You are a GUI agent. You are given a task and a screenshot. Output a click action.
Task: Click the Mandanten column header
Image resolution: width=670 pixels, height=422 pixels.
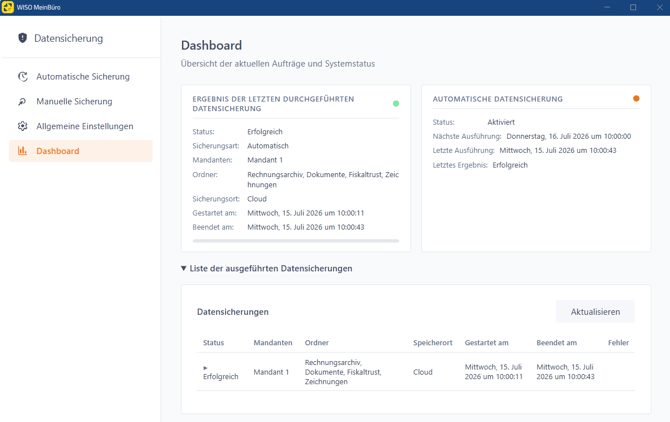pyautogui.click(x=273, y=343)
